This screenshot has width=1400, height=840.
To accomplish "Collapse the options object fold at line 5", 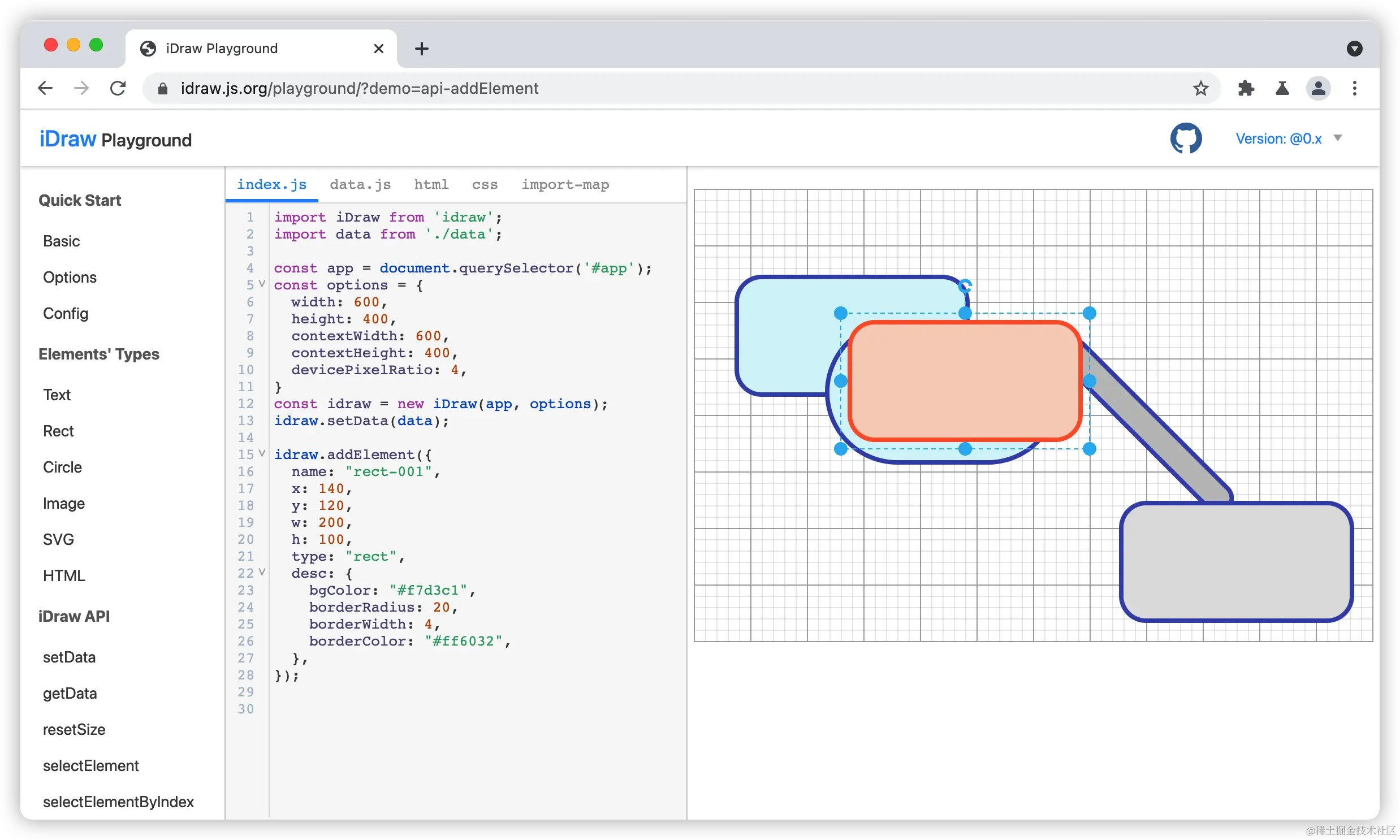I will [x=262, y=284].
